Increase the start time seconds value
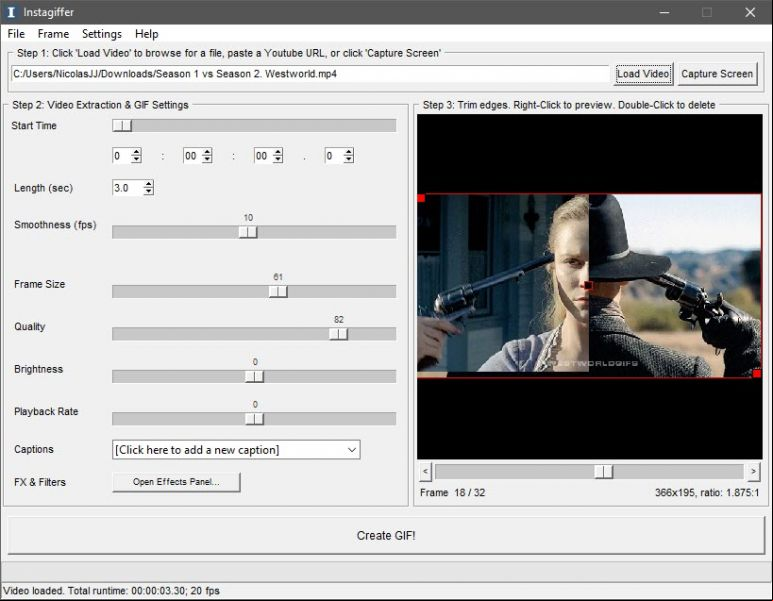This screenshot has width=773, height=601. point(278,152)
